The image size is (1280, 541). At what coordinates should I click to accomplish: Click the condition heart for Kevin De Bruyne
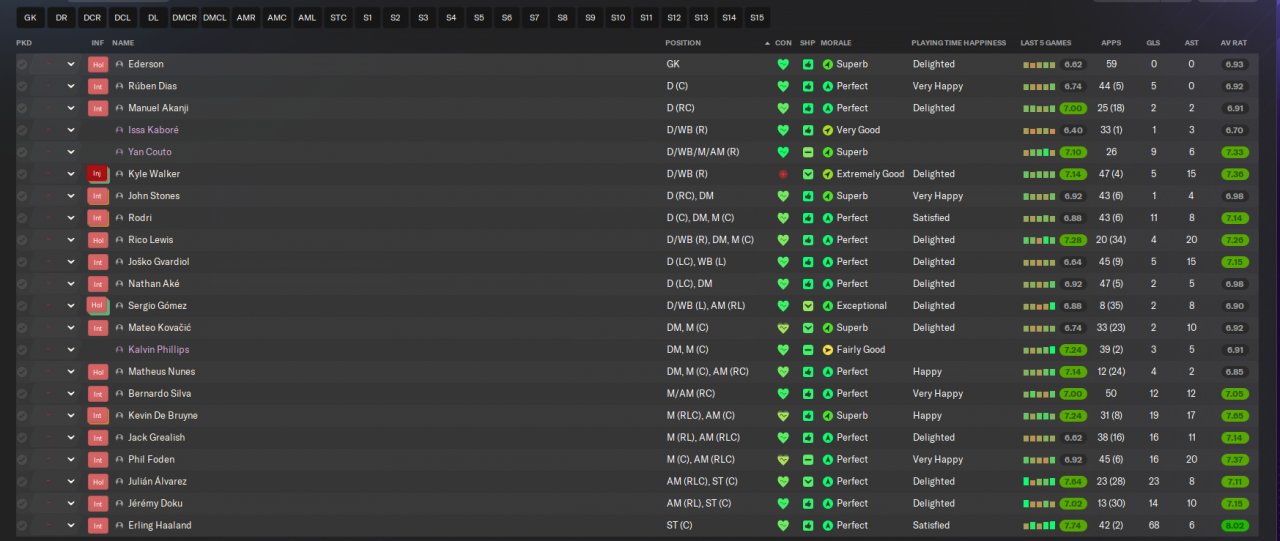point(783,416)
